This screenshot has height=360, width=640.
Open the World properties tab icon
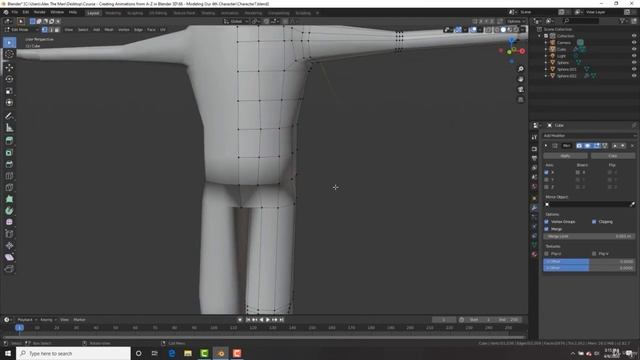534,186
